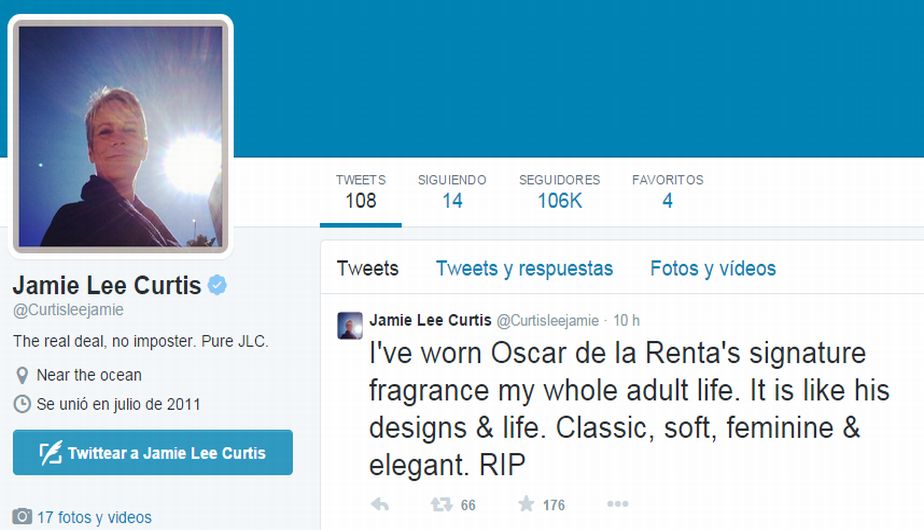
Task: Click the 10 h tweet timestamp
Action: click(x=626, y=321)
